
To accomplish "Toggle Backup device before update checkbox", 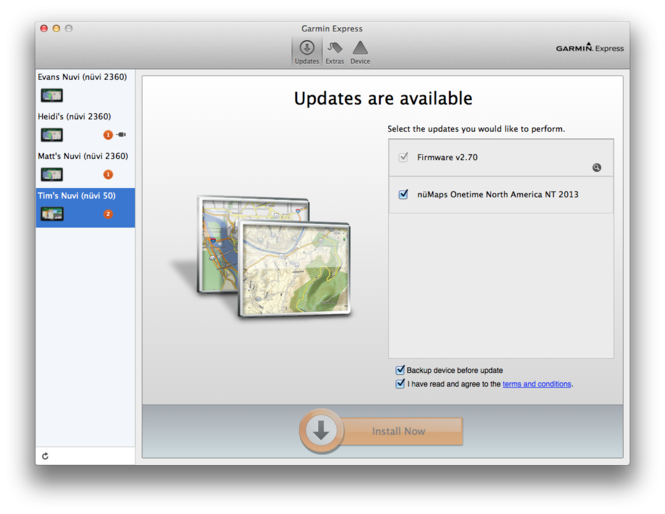I will click(x=400, y=370).
